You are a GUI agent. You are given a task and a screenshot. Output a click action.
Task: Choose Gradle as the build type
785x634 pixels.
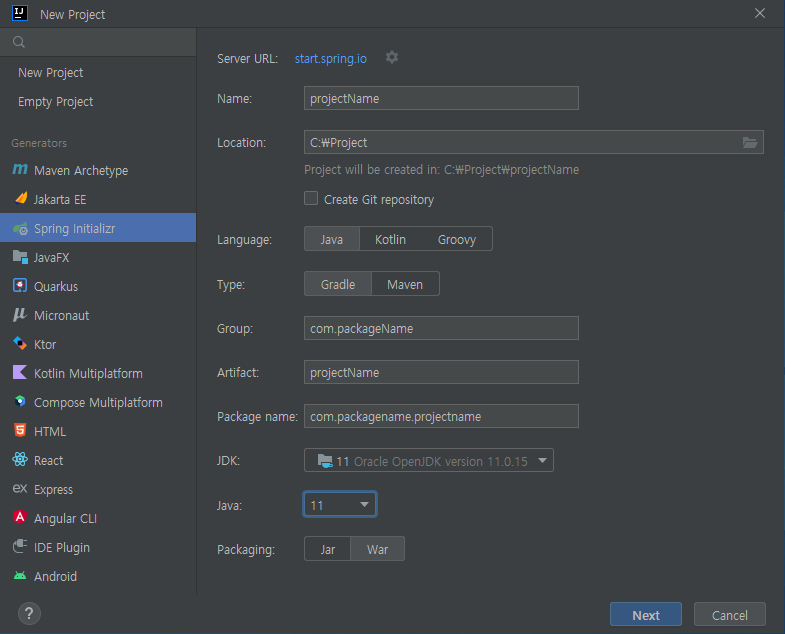click(338, 284)
